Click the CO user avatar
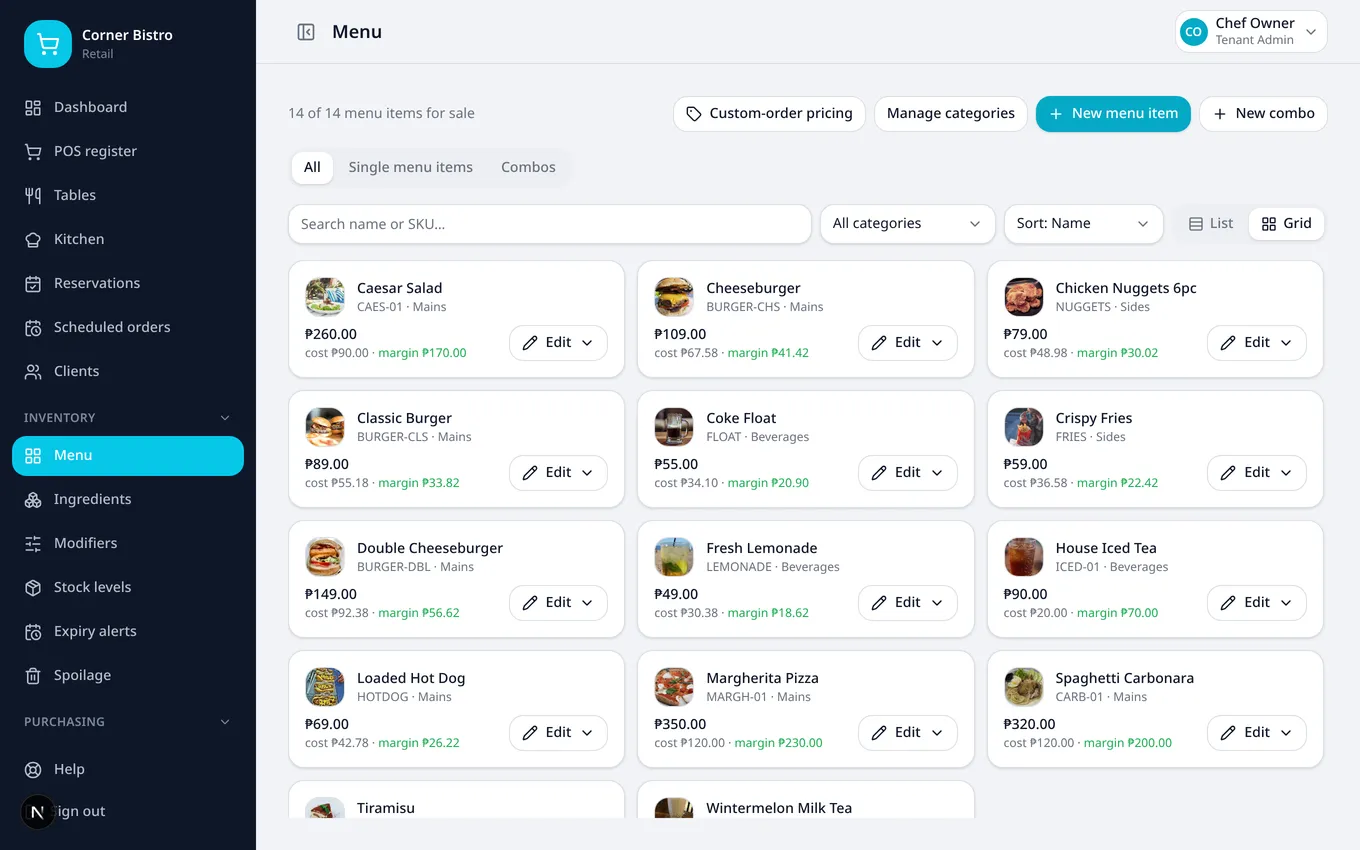The width and height of the screenshot is (1360, 850). coord(1193,32)
